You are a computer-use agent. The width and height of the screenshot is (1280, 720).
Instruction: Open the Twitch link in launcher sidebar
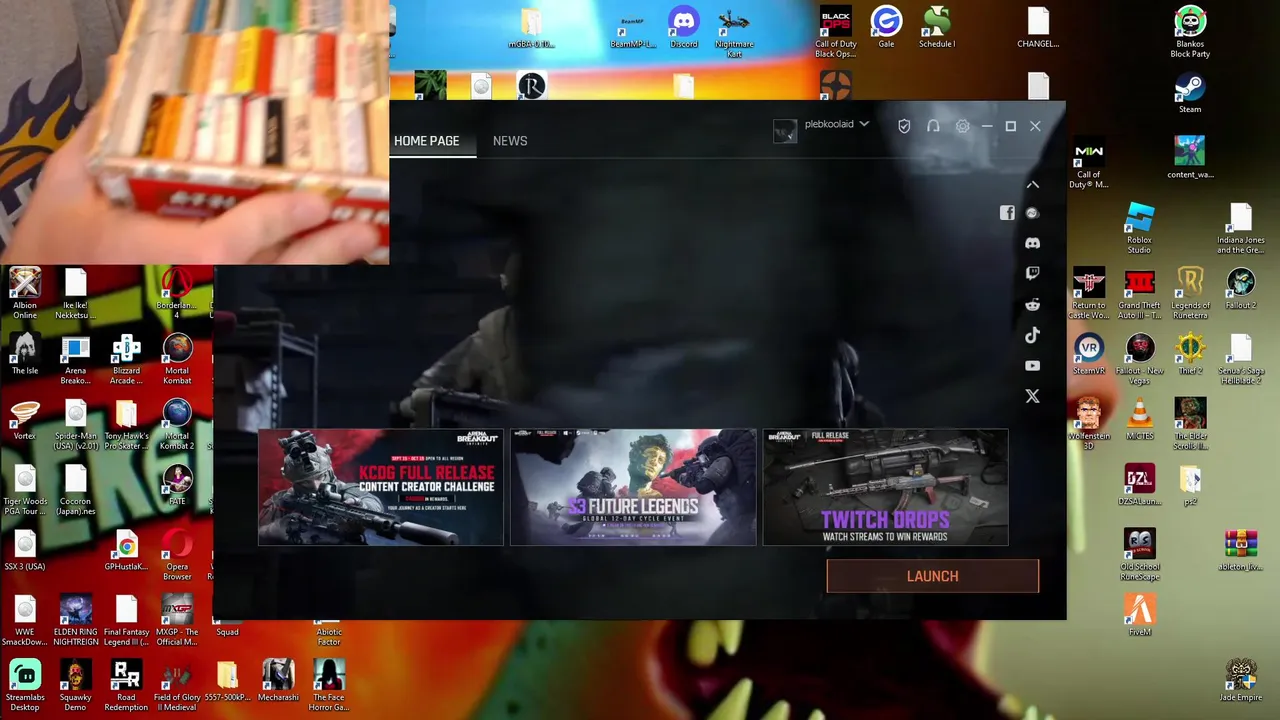[x=1032, y=273]
